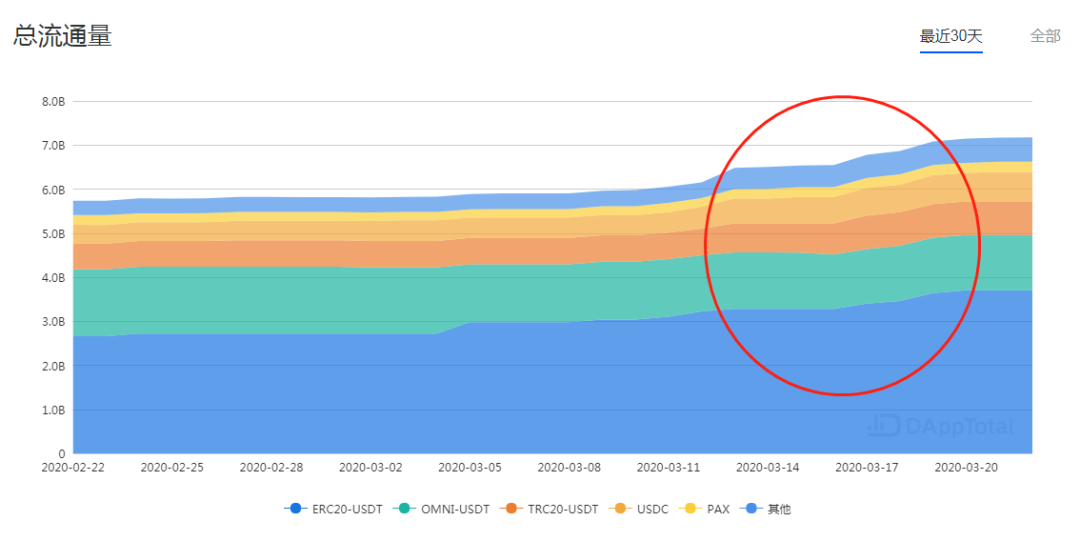Image resolution: width=1080 pixels, height=541 pixels.
Task: Click the 3.0B y-axis label
Action: 53,322
